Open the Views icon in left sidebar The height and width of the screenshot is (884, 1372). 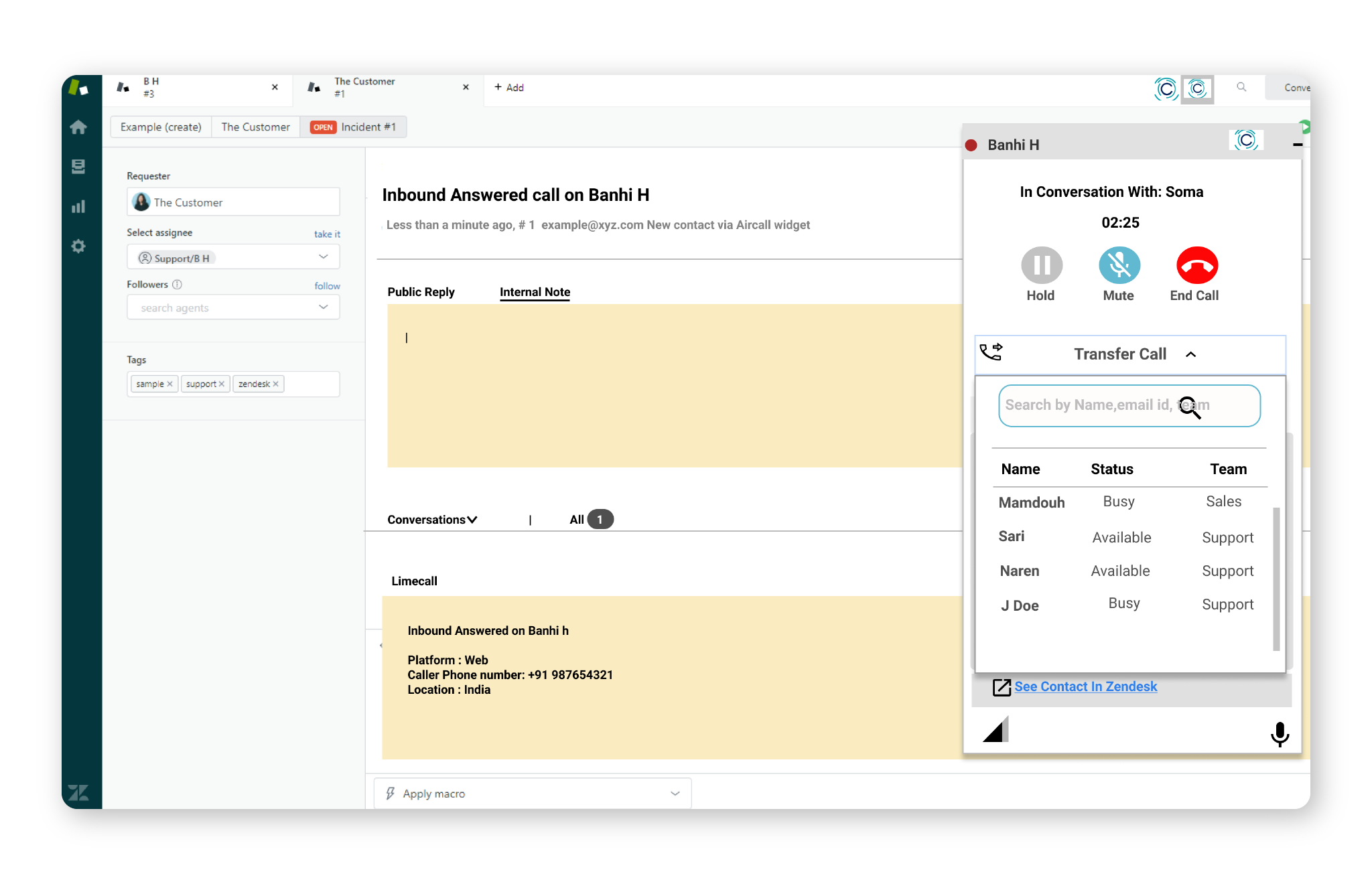[78, 166]
